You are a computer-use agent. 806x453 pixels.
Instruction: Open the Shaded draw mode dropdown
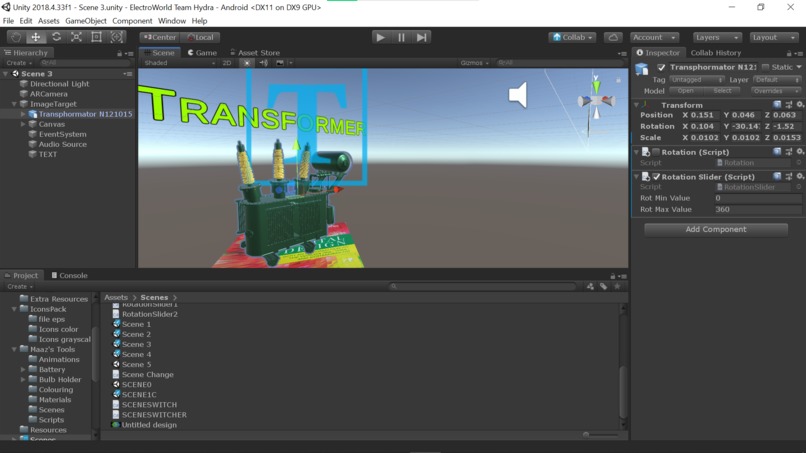(x=179, y=63)
